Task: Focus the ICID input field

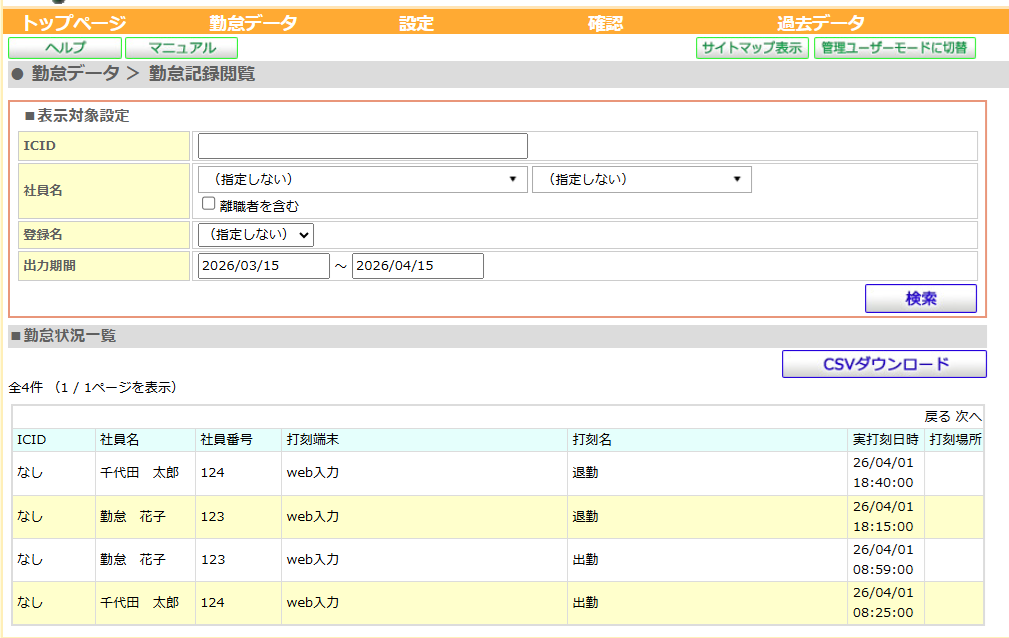Action: click(362, 146)
